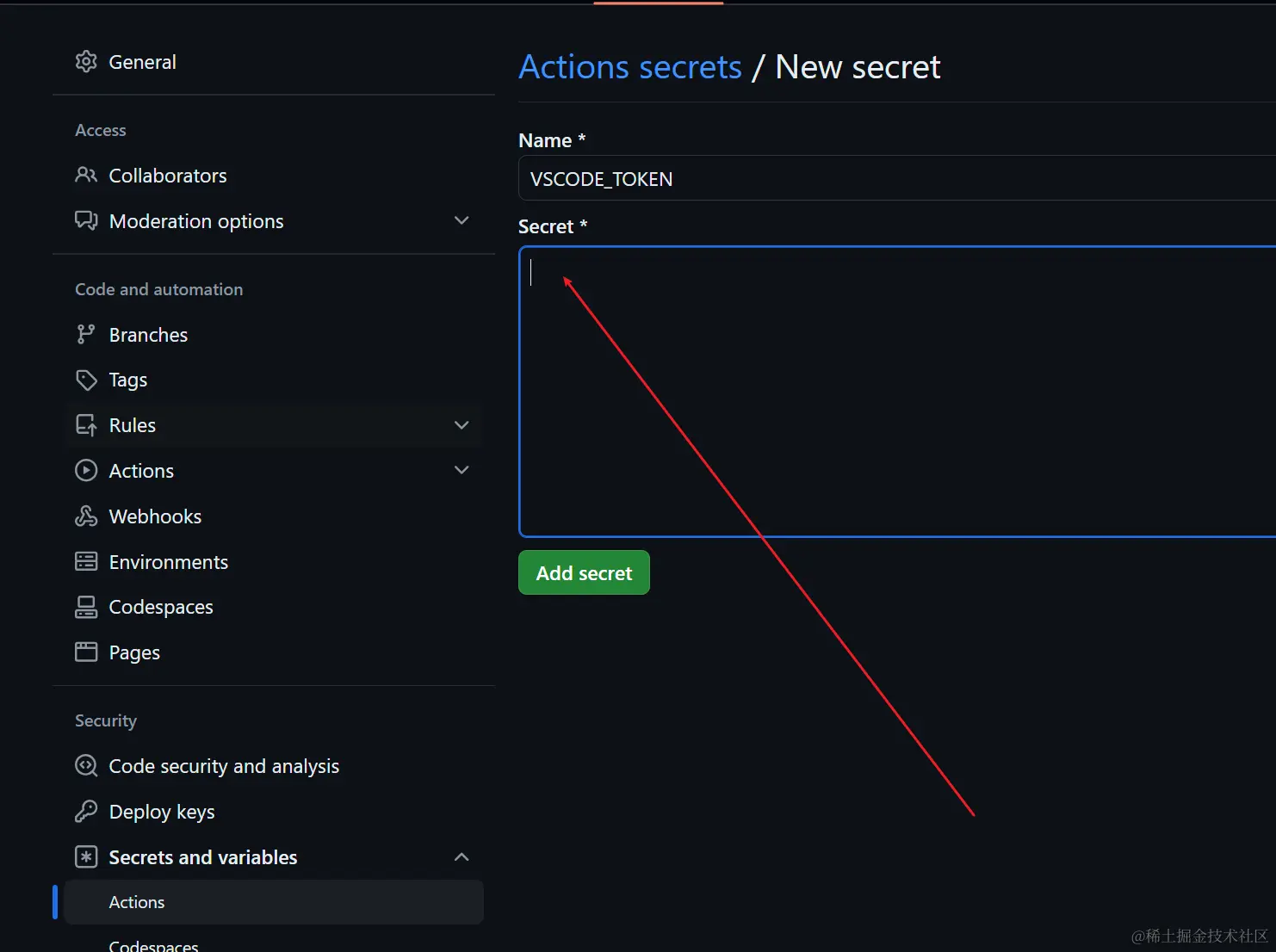This screenshot has width=1276, height=952.
Task: Click the Pages browser icon
Action: pyautogui.click(x=86, y=652)
